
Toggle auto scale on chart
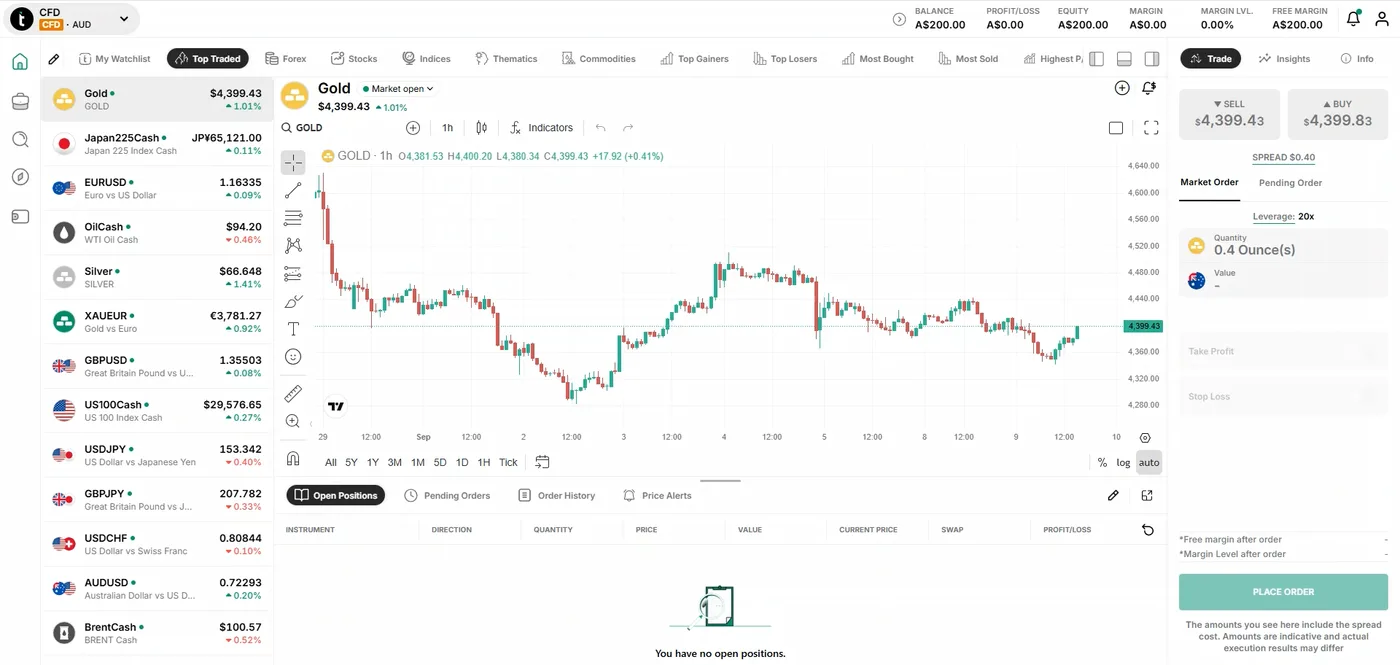click(1149, 462)
